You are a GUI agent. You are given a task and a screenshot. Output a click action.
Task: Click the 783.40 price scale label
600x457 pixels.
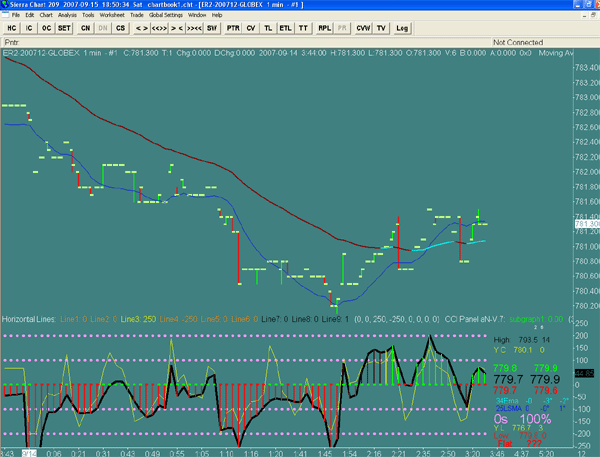coord(587,68)
